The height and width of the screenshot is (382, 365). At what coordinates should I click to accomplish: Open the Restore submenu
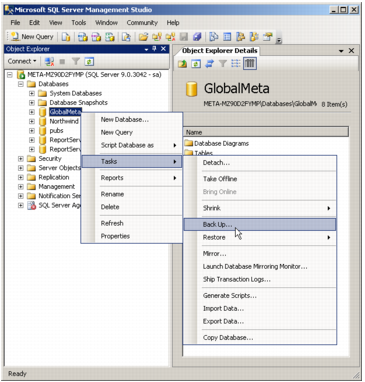(x=260, y=237)
